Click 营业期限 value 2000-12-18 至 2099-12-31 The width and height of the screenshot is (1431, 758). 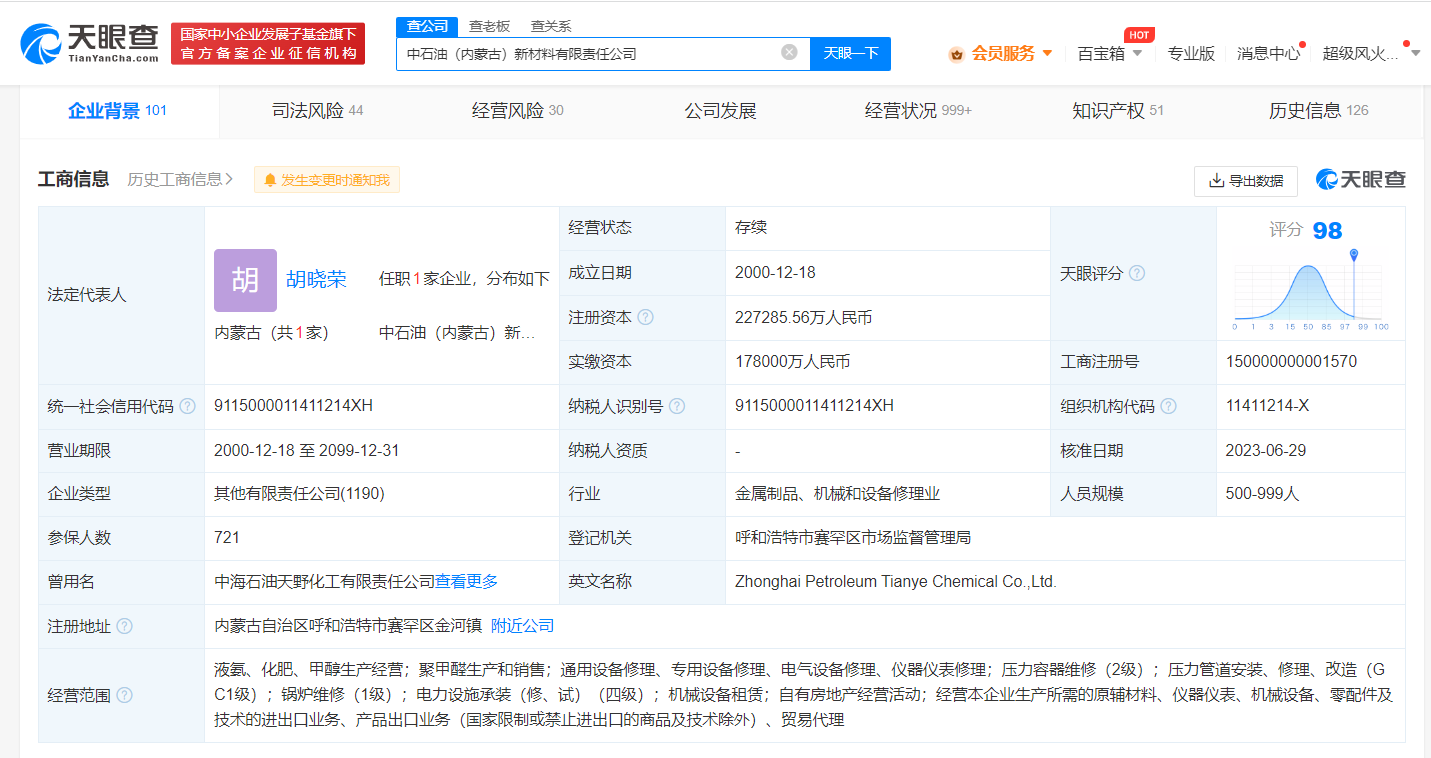(306, 451)
